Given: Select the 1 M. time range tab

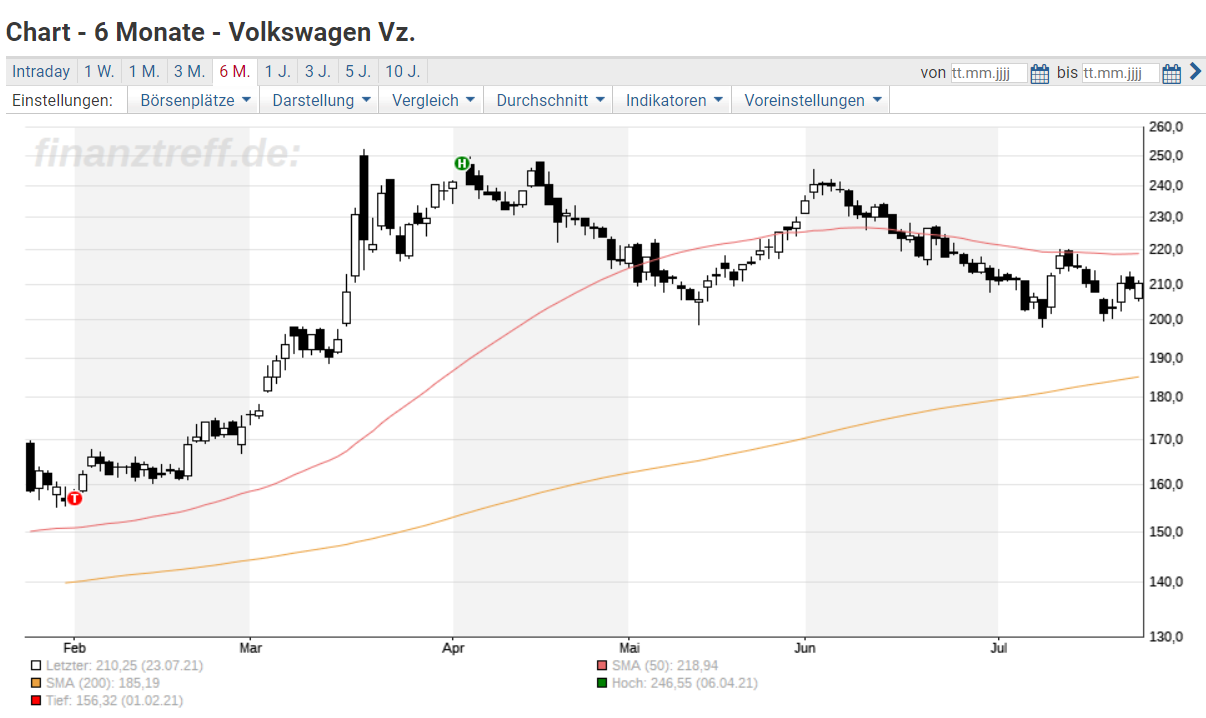Looking at the screenshot, I should [x=144, y=72].
